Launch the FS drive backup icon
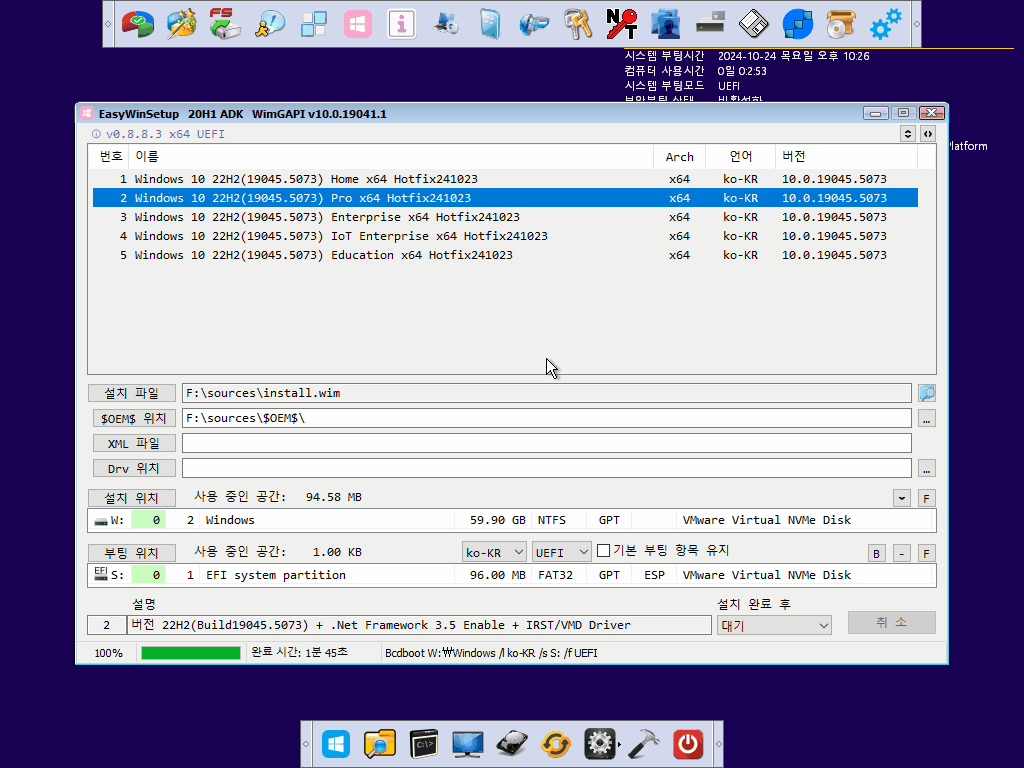The width and height of the screenshot is (1024, 768). click(x=225, y=24)
